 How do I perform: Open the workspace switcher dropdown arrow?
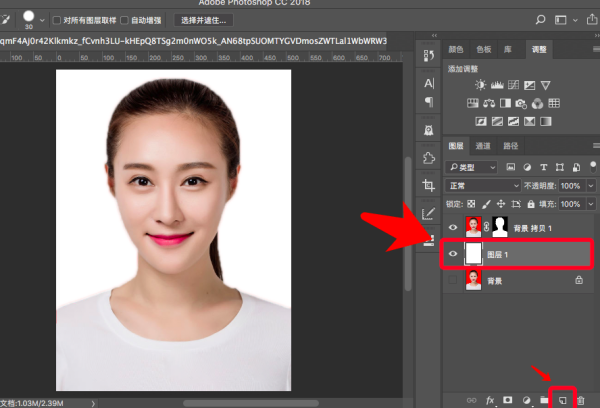tap(575, 20)
